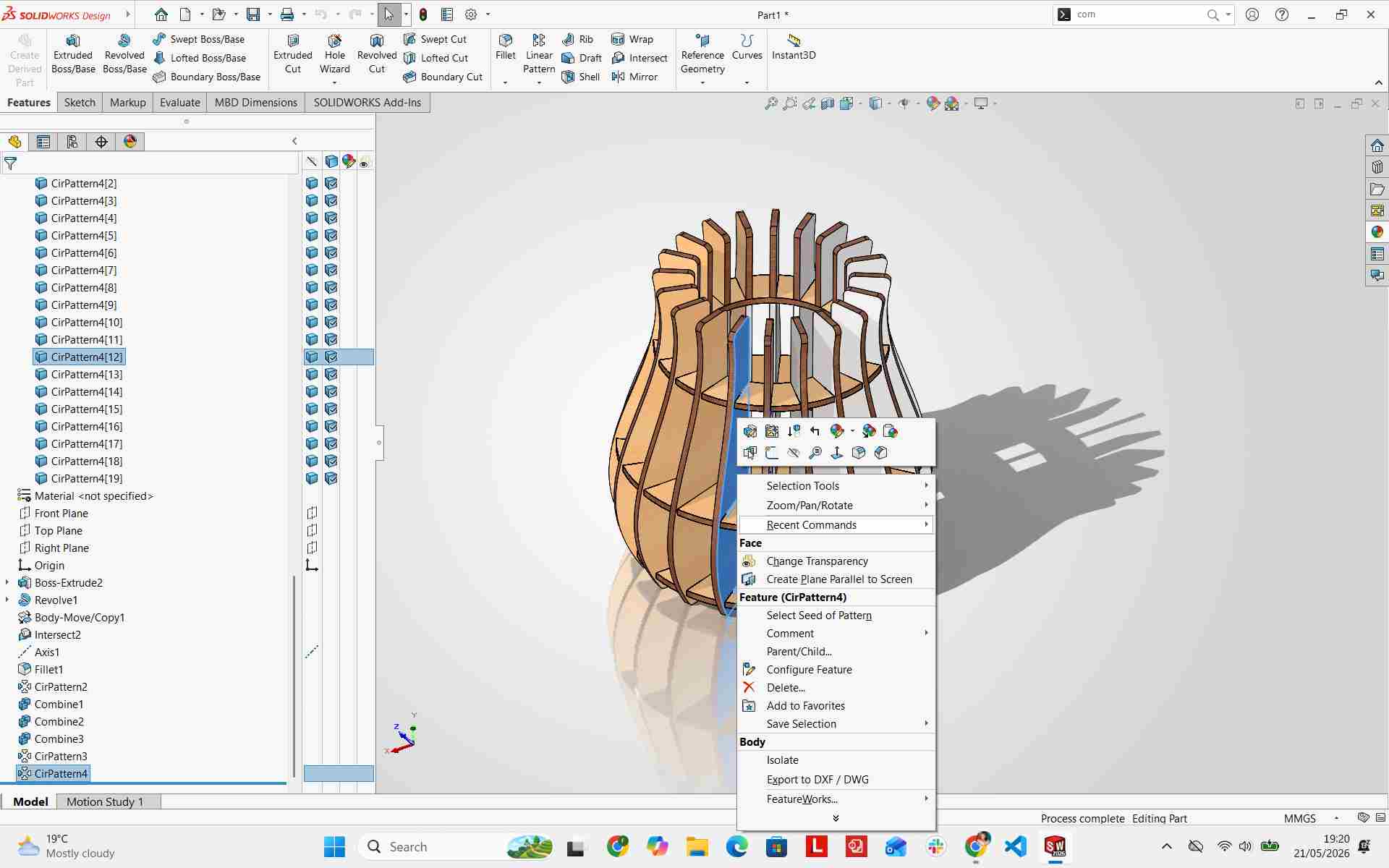
Task: Select the Linear Pattern tool
Action: [x=539, y=54]
